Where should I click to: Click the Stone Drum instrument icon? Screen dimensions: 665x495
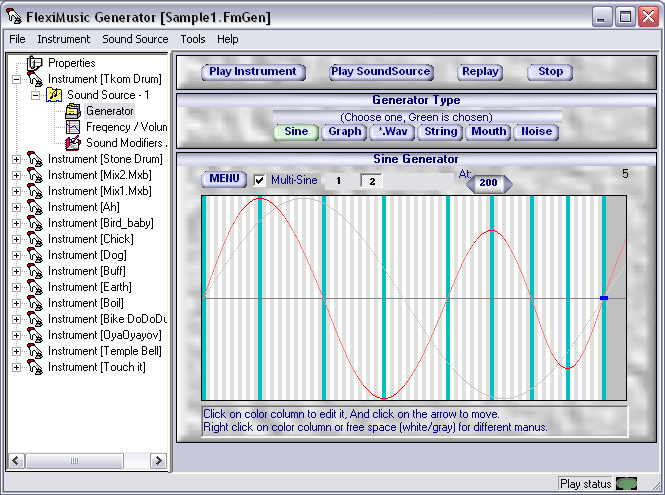(x=35, y=159)
